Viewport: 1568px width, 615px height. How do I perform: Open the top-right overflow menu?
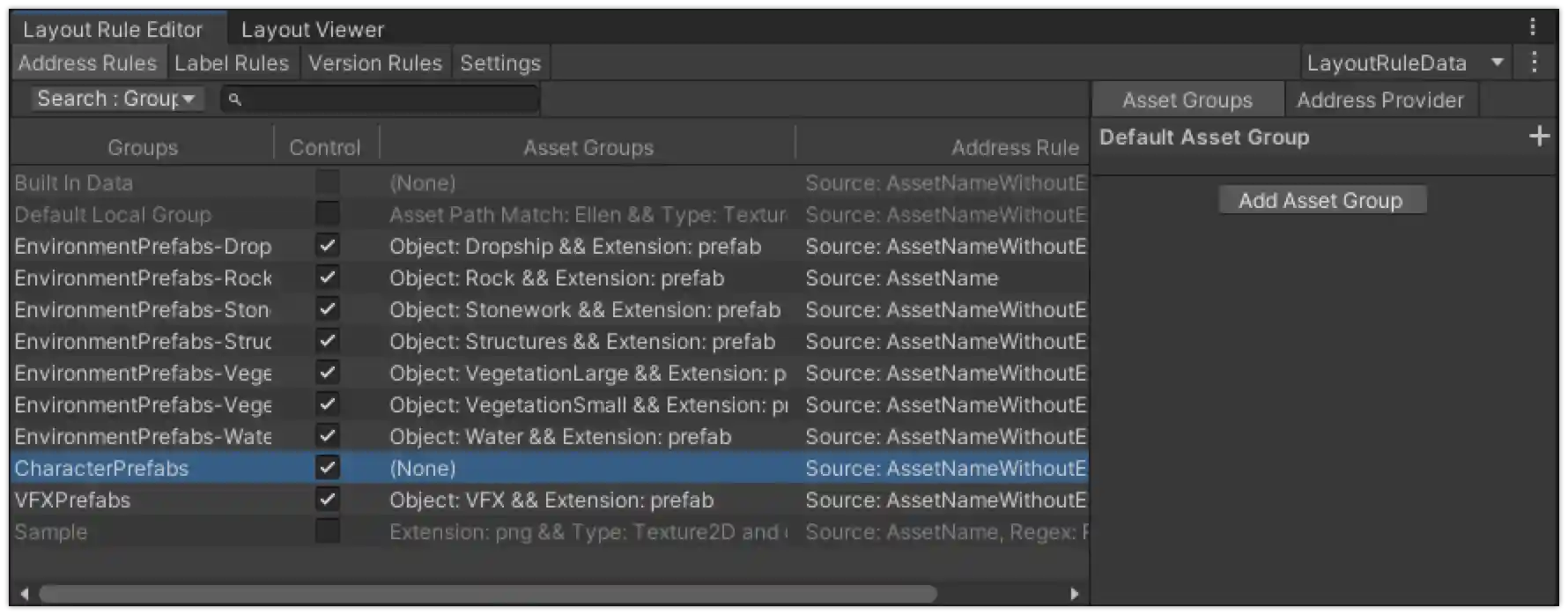point(1533,26)
